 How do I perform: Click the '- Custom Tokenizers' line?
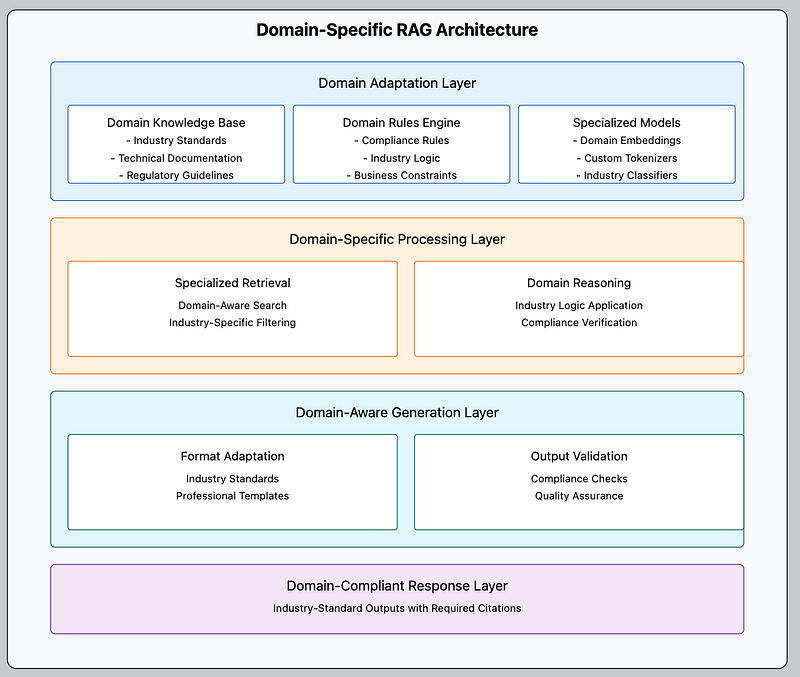click(x=627, y=158)
